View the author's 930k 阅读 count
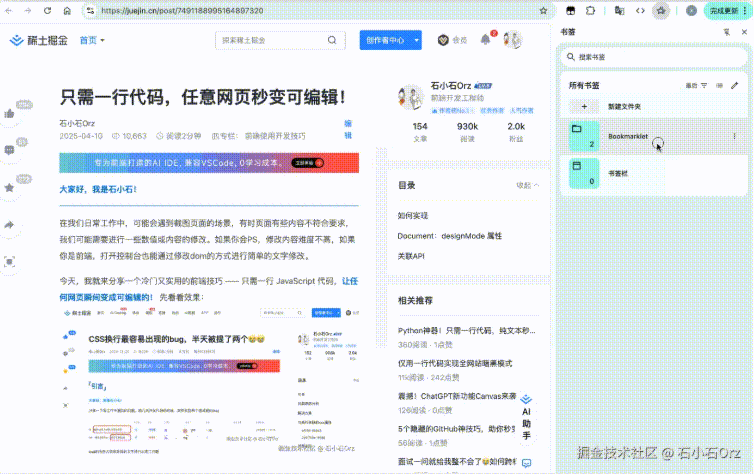The image size is (754, 474). tap(467, 132)
